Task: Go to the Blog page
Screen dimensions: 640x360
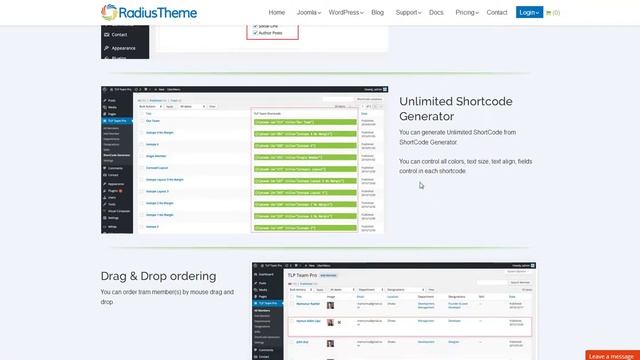Action: pos(378,13)
